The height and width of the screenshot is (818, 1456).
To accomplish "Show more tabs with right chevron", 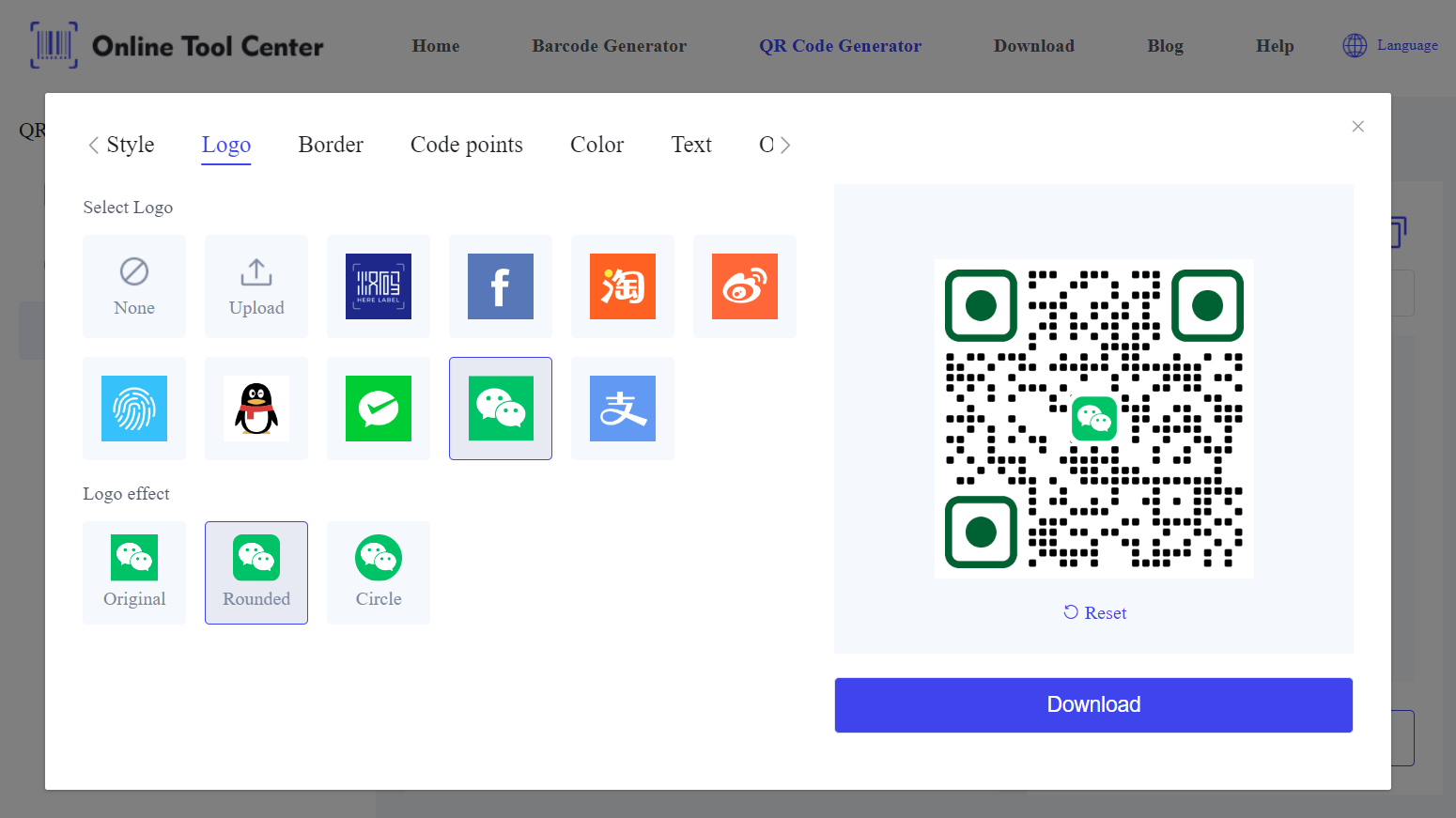I will point(785,145).
